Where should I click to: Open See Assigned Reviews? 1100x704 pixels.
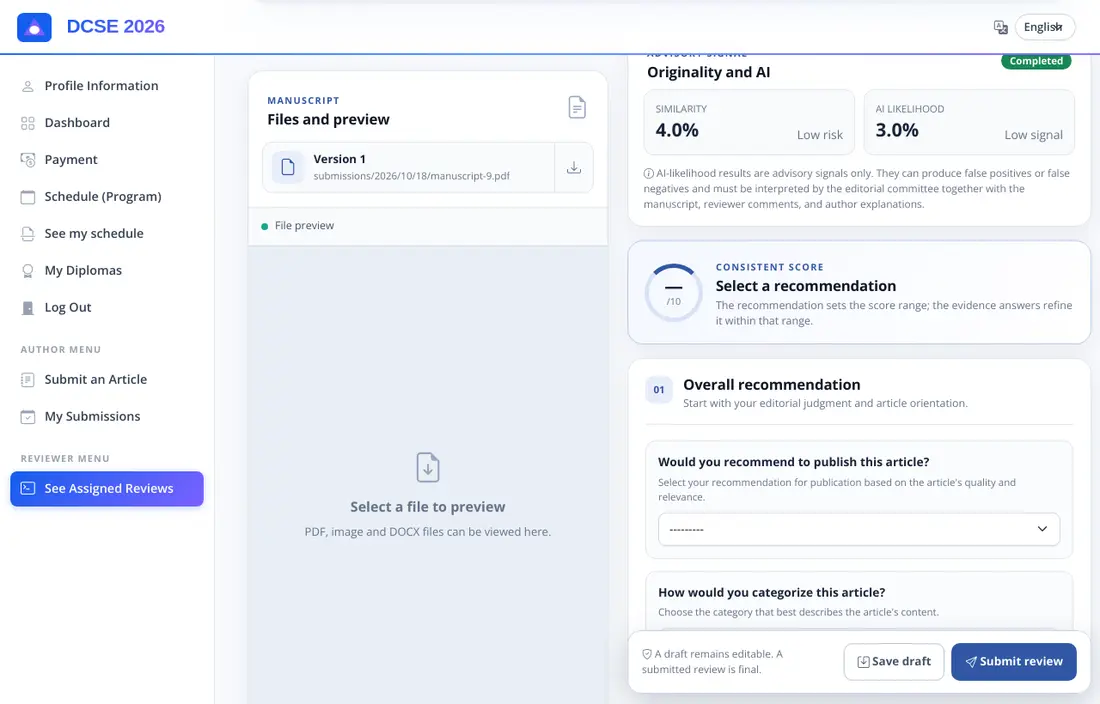[x=107, y=489]
